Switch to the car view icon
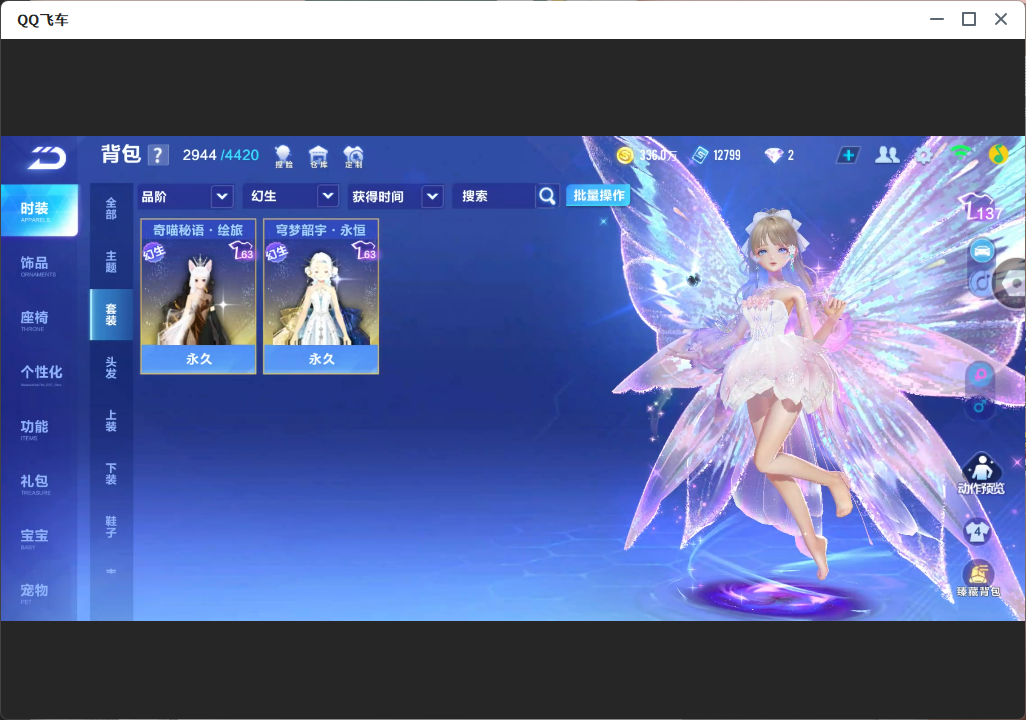 [982, 251]
